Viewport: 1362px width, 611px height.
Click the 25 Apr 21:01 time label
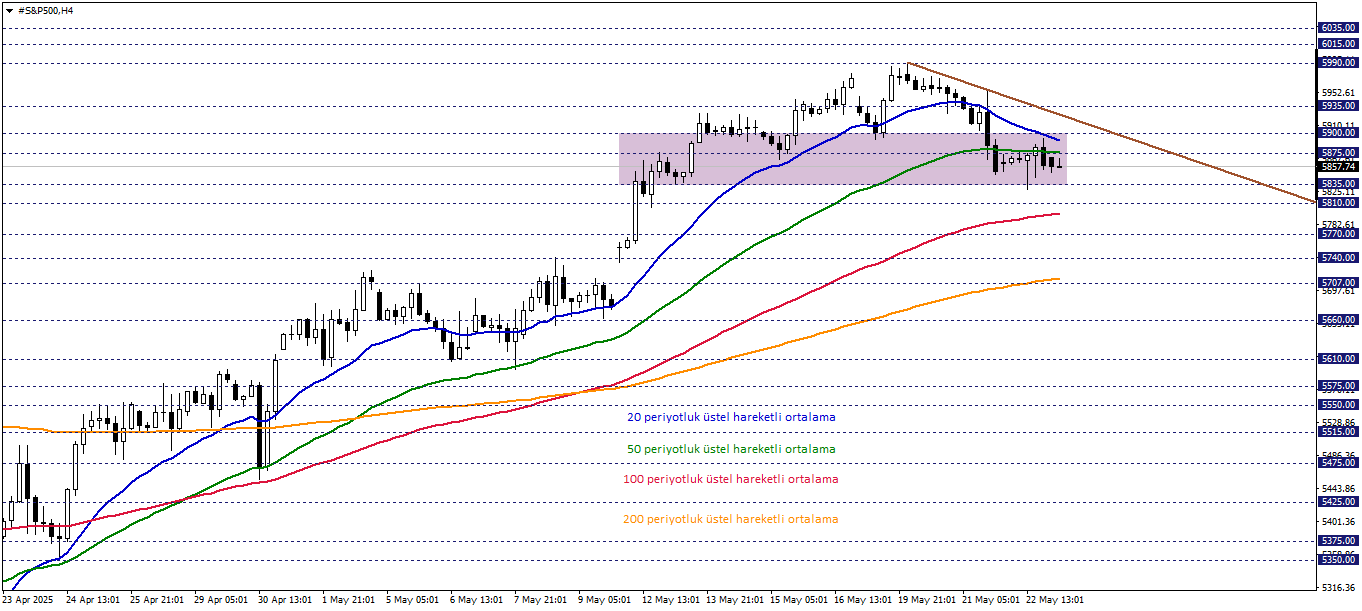click(157, 601)
